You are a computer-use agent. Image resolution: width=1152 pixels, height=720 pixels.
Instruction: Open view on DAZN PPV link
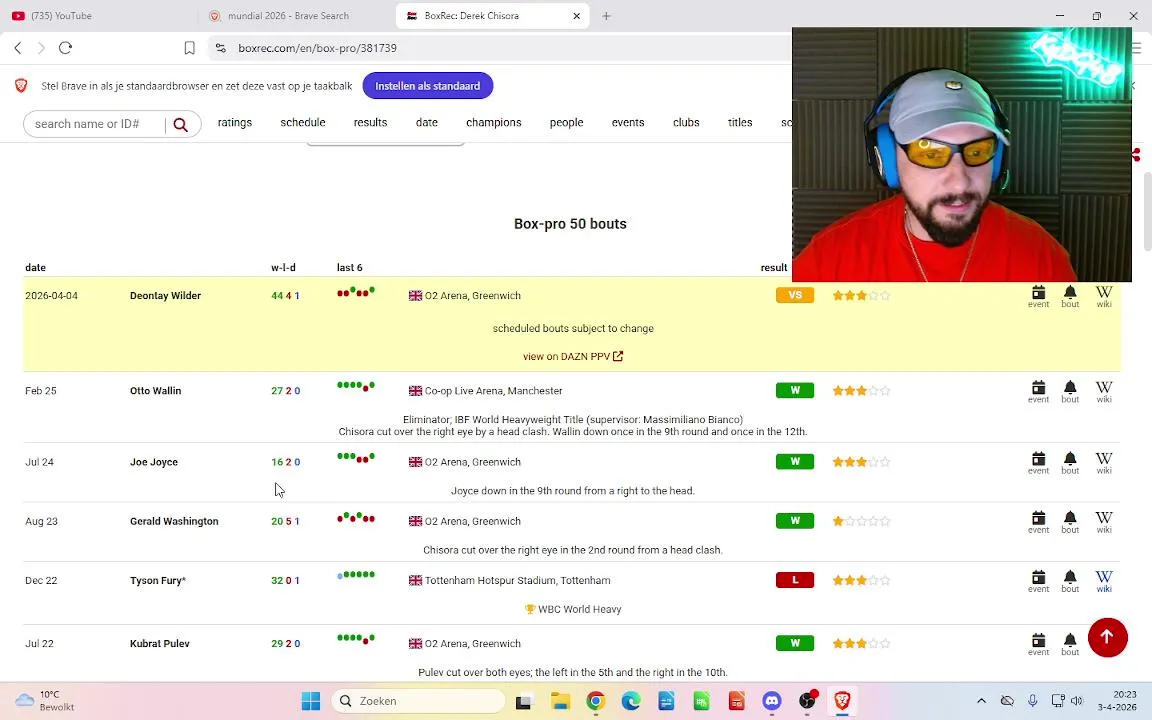[x=573, y=356]
